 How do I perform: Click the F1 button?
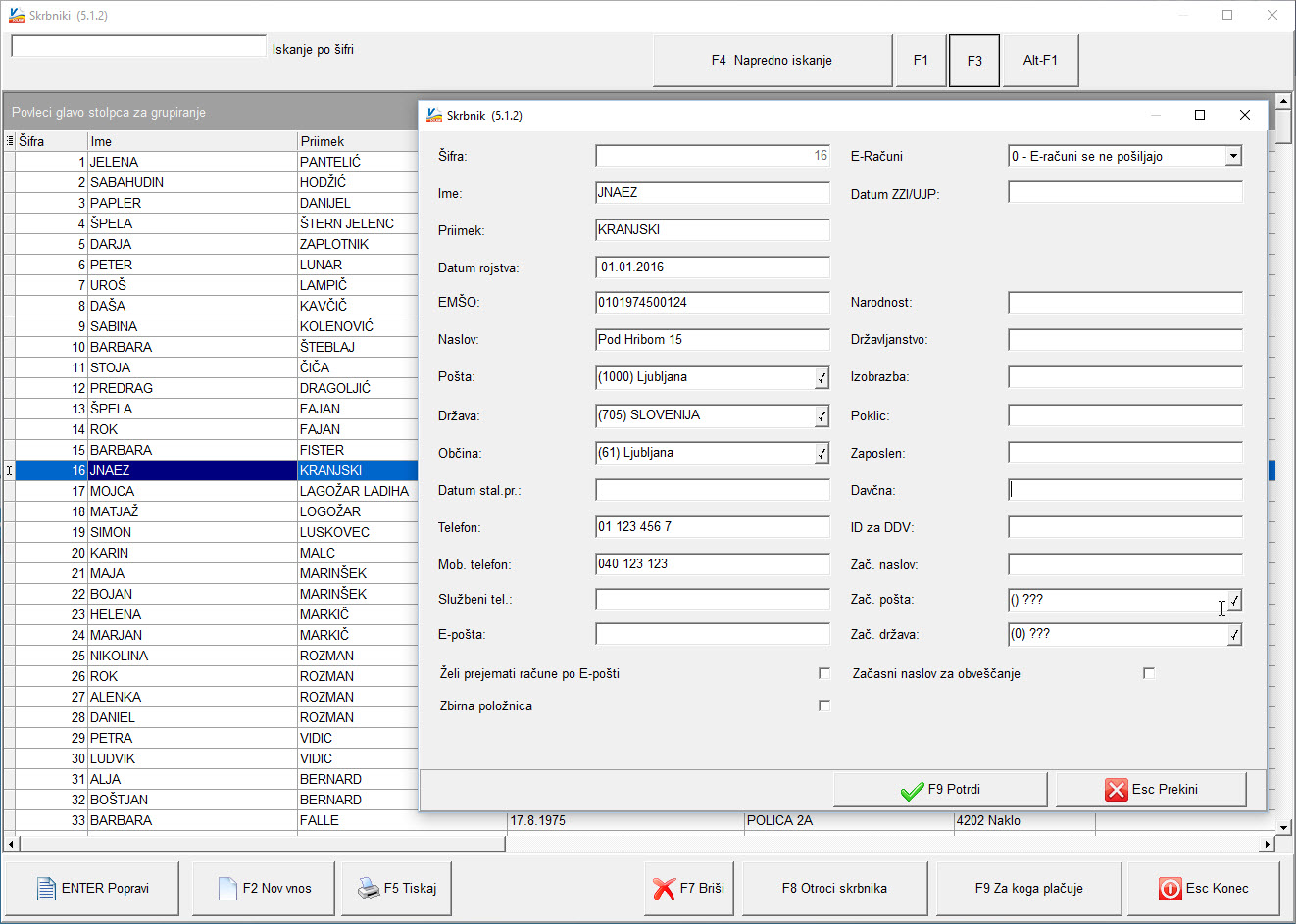(x=921, y=61)
